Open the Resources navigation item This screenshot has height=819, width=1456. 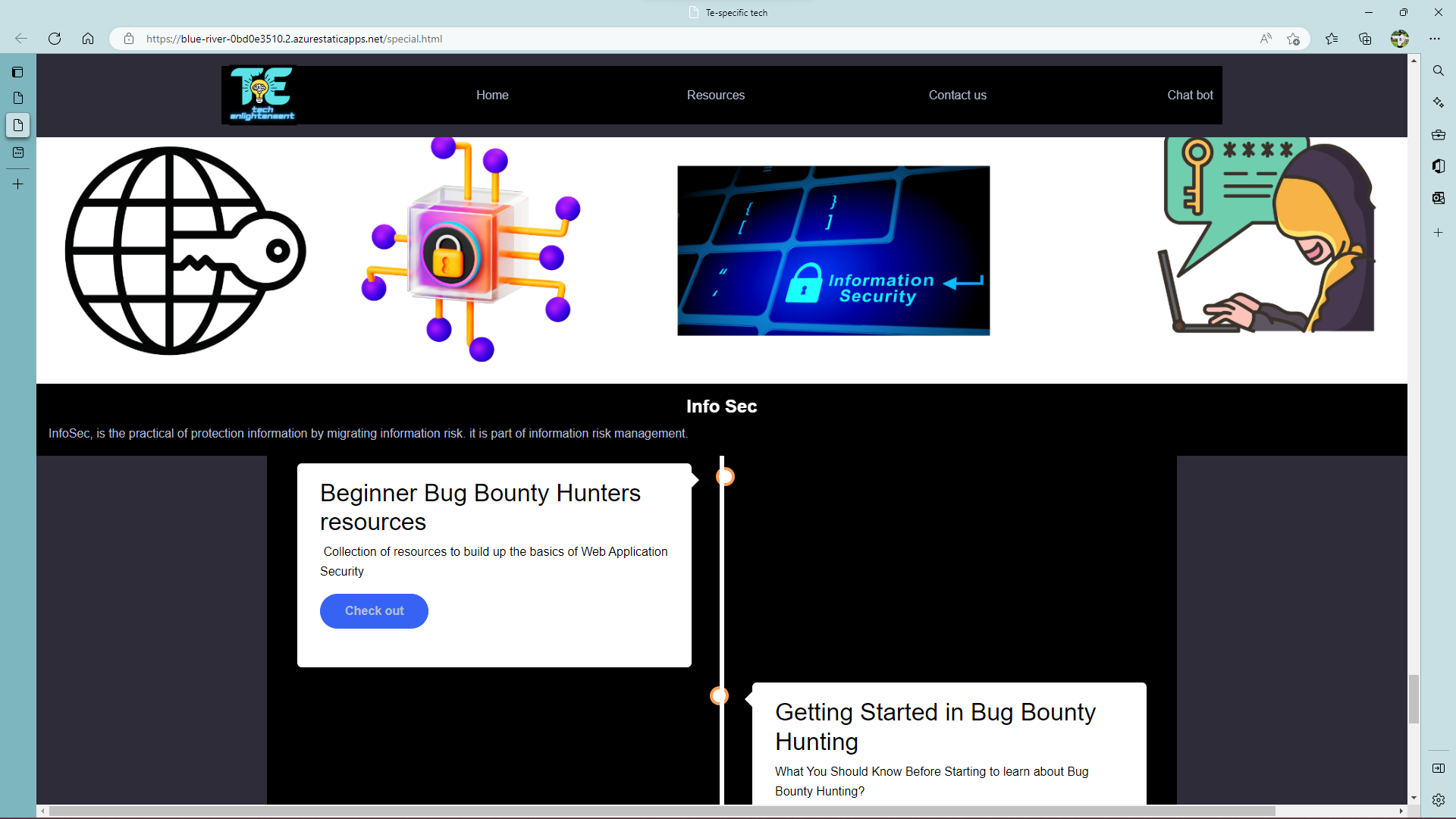click(x=715, y=95)
